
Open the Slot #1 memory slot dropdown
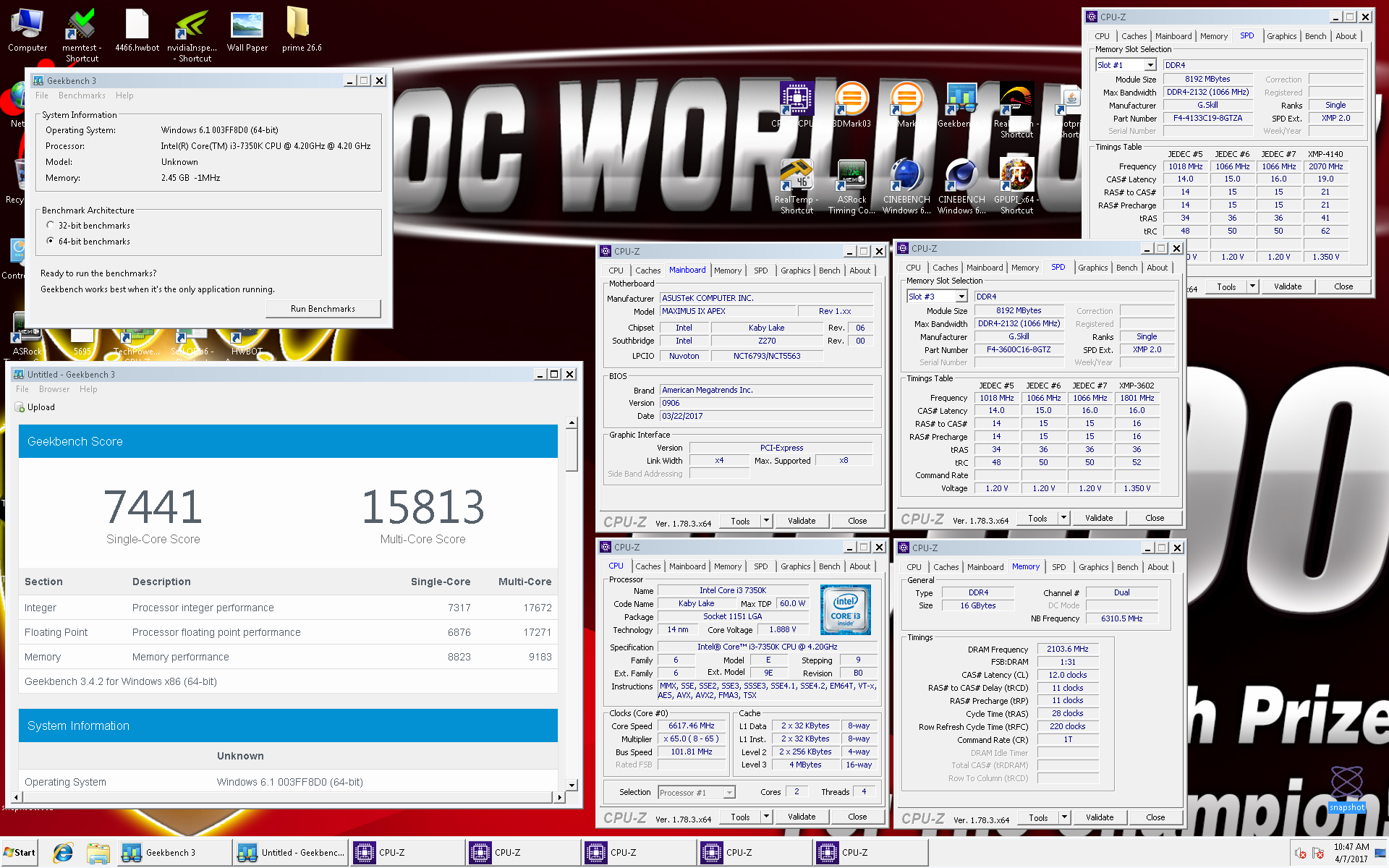pyautogui.click(x=1150, y=65)
